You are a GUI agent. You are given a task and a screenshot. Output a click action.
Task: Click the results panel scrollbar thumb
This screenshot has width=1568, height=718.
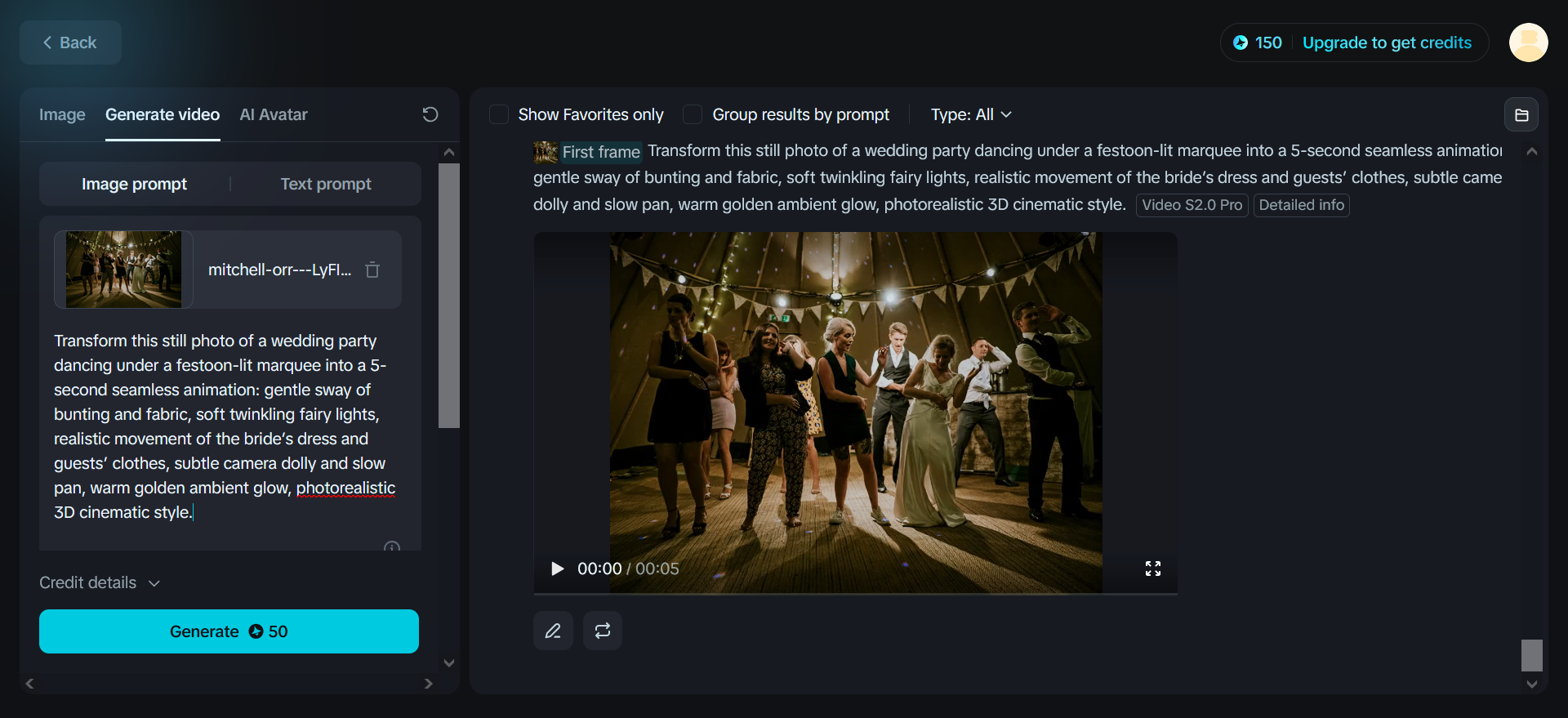(x=1532, y=655)
